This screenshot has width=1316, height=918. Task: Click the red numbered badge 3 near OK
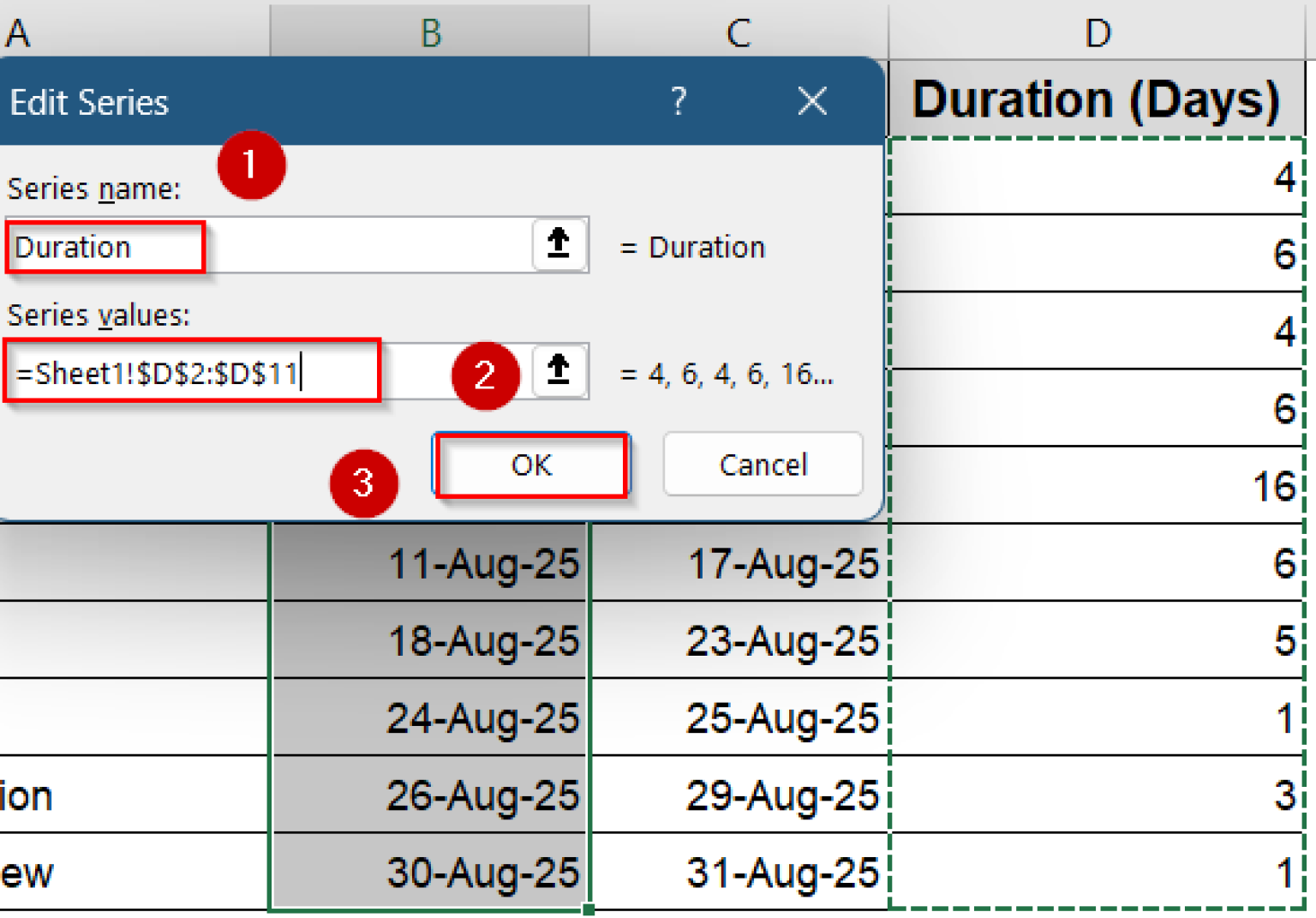pos(363,483)
